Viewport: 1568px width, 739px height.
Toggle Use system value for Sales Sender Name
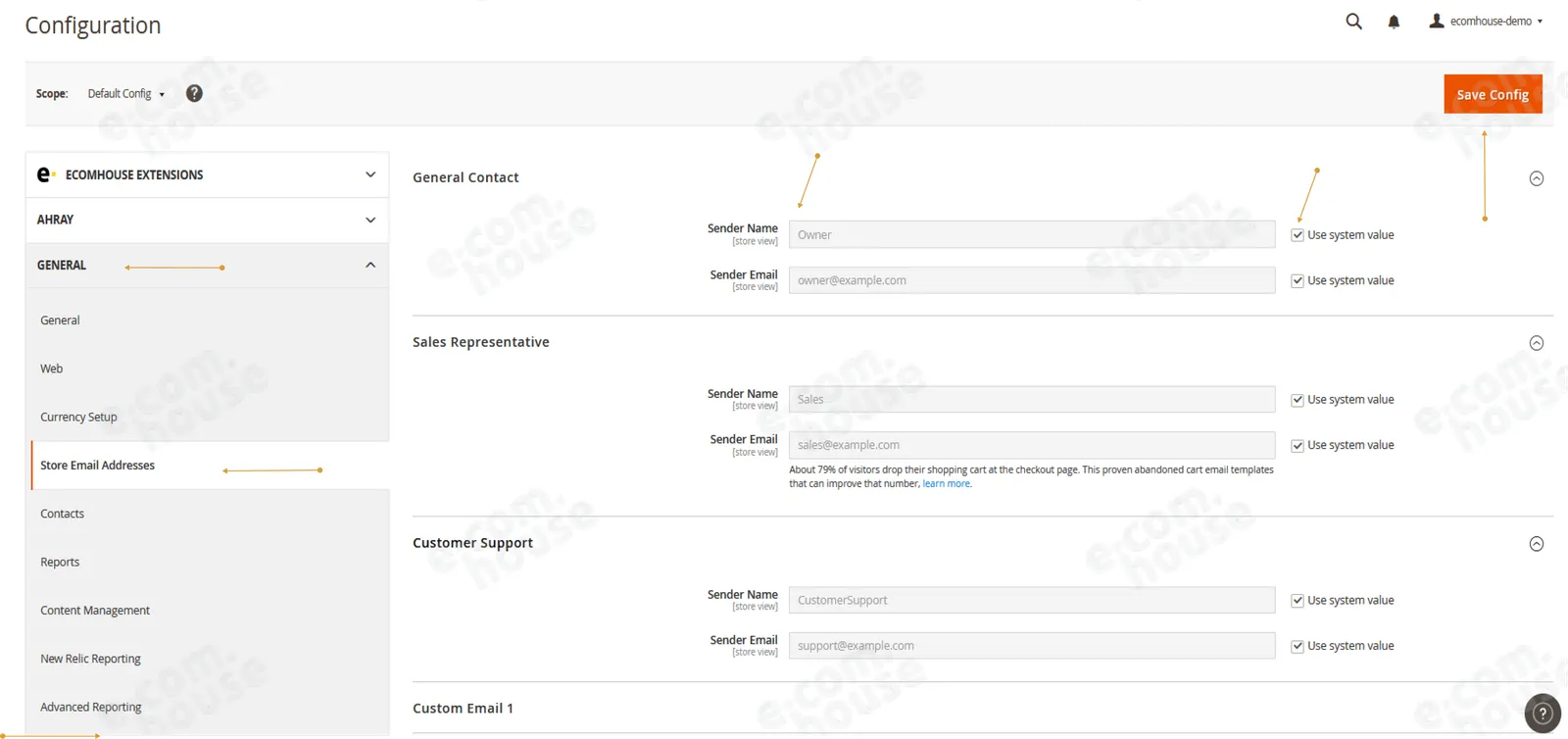pyautogui.click(x=1298, y=400)
